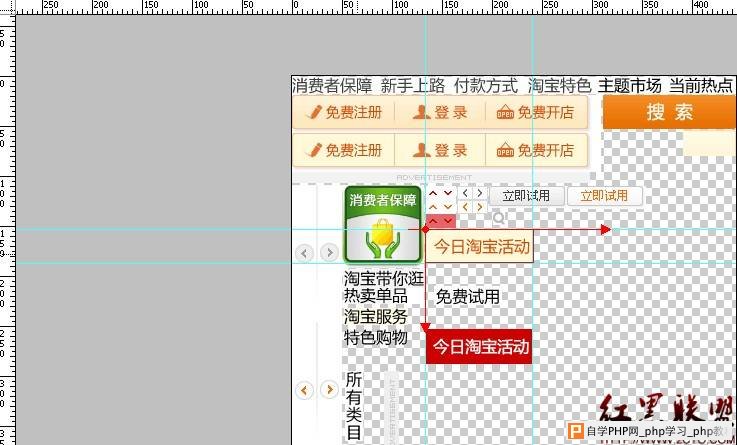Click the pencil icon in upper 免费注册
Viewport: 737px width, 445px height.
coord(314,112)
